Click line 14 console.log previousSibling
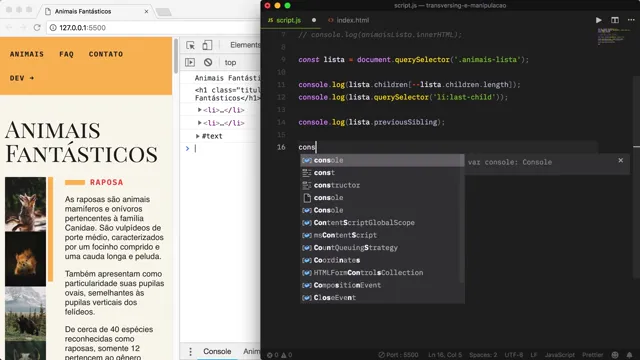Viewport: 640px width, 360px height. pyautogui.click(x=371, y=122)
